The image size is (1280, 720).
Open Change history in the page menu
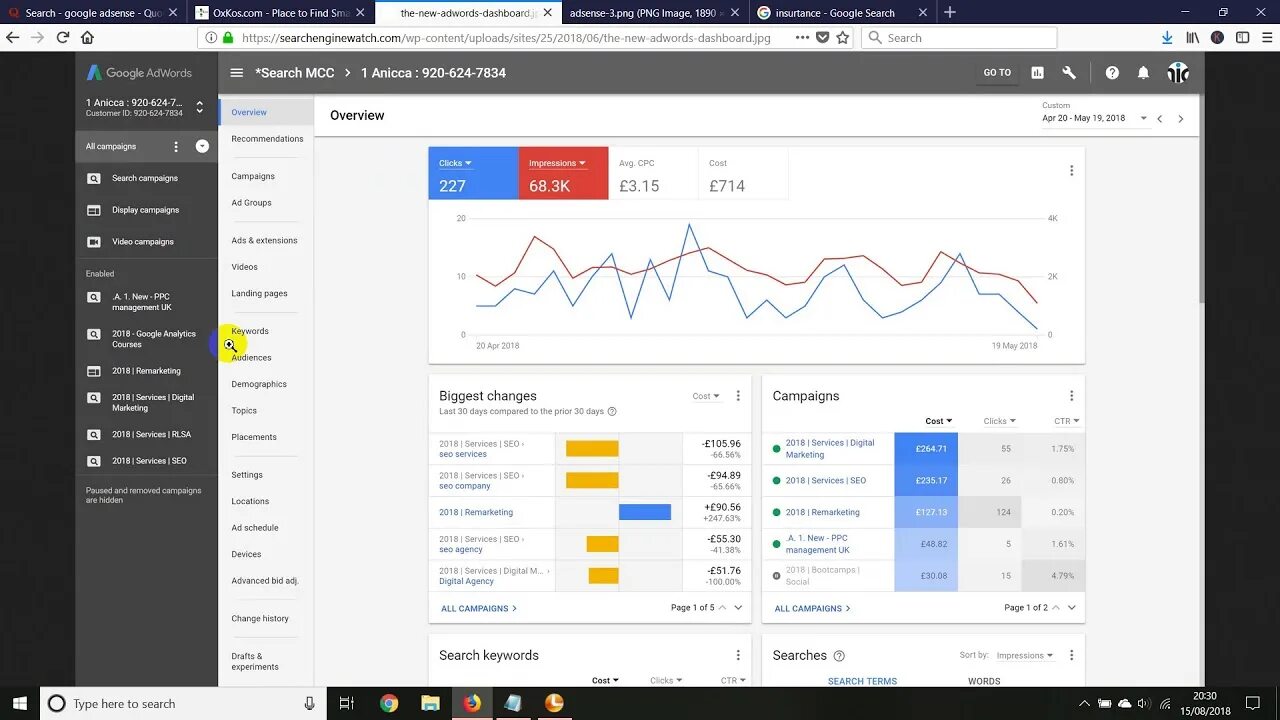(x=260, y=619)
